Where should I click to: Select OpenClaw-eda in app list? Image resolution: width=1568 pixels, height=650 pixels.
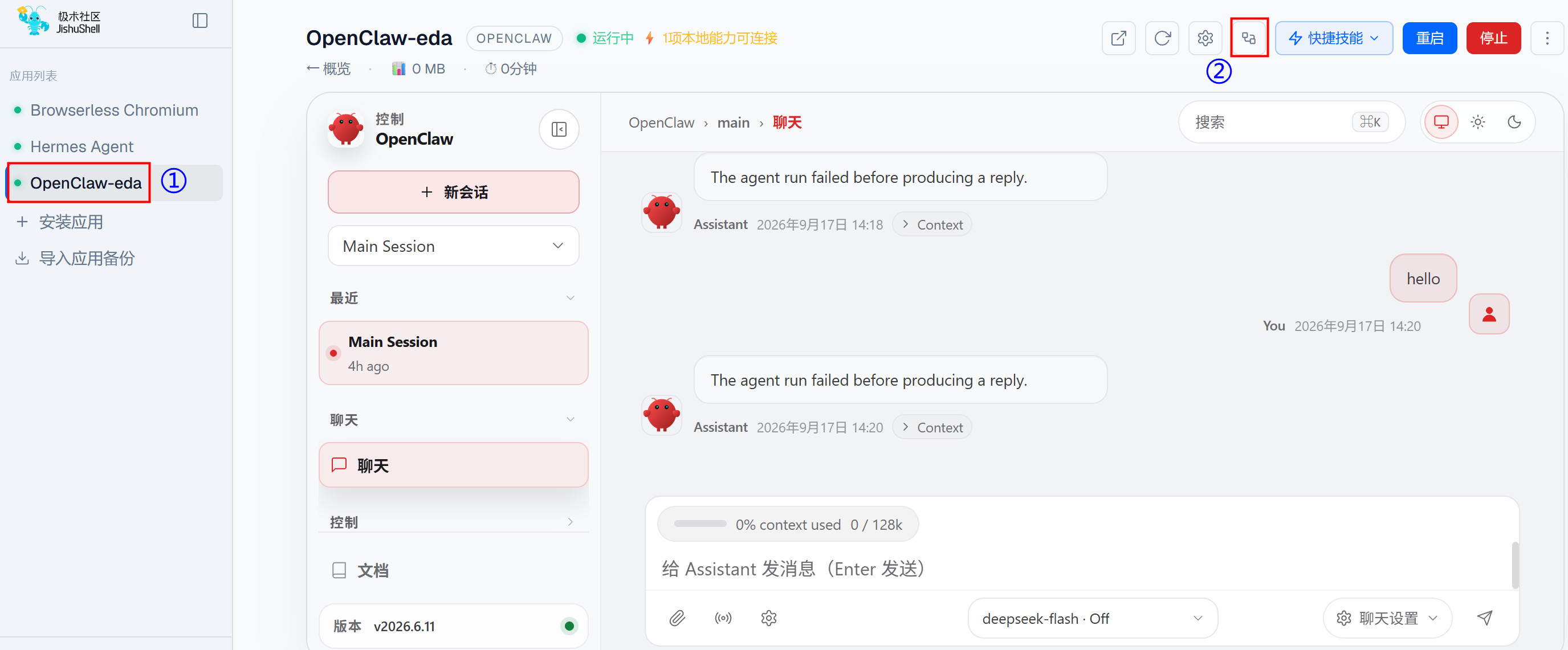(114, 183)
